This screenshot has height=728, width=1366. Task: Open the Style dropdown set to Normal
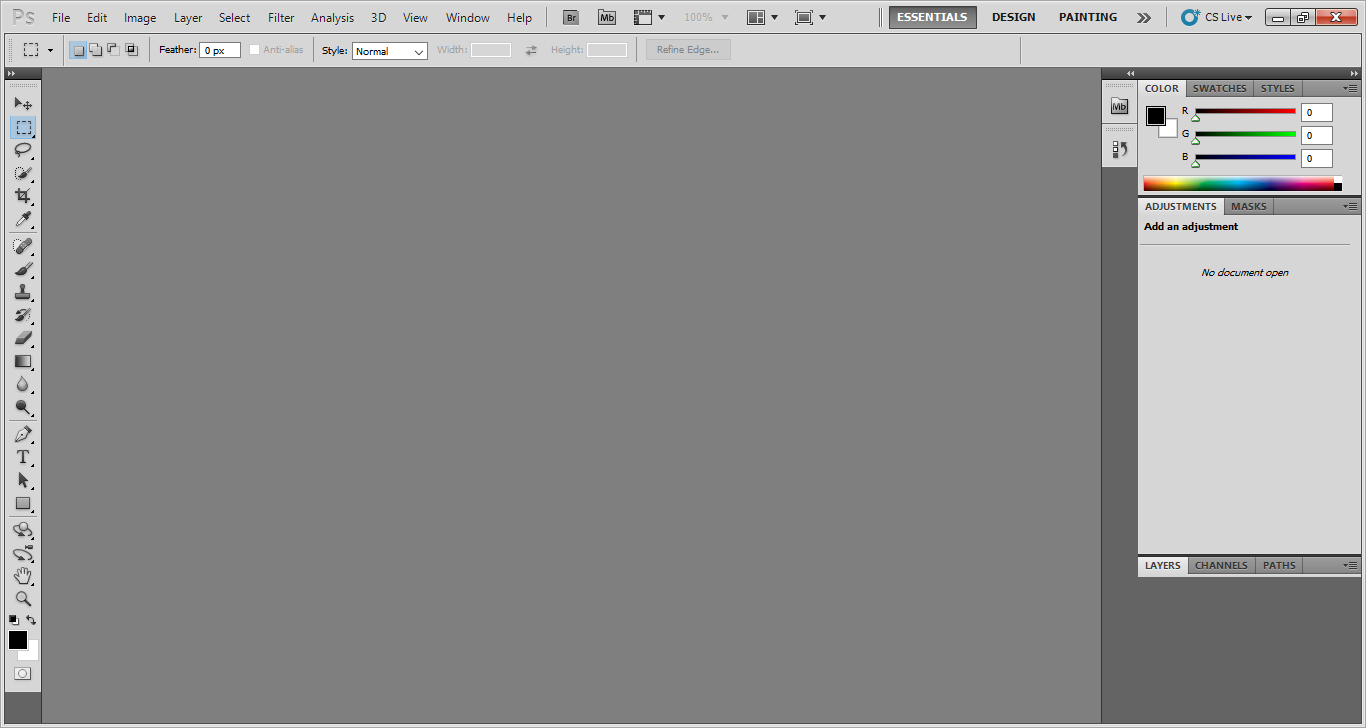[389, 51]
